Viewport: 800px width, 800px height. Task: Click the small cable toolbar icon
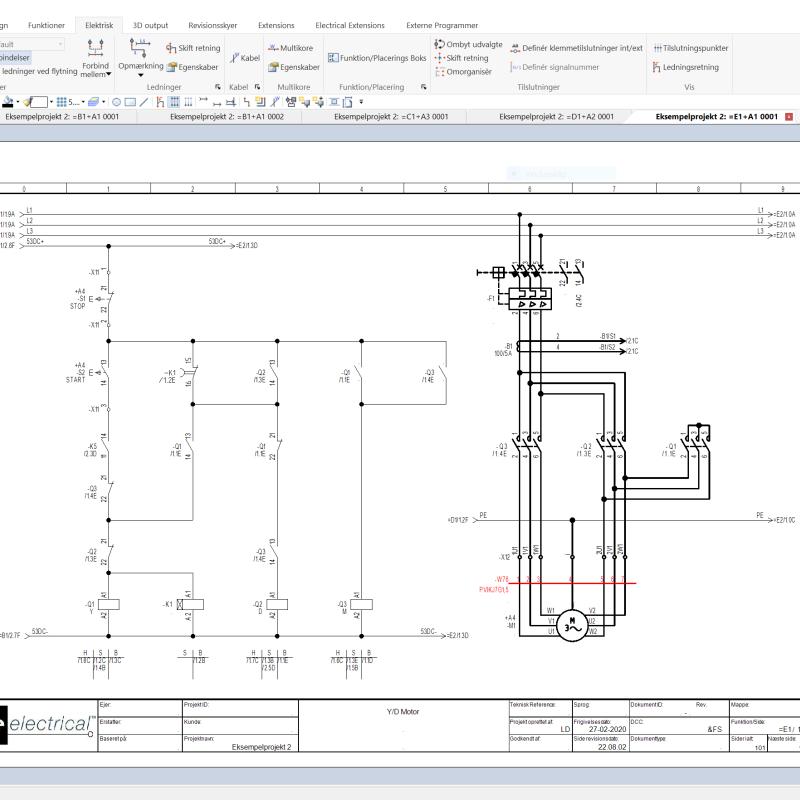[x=276, y=102]
